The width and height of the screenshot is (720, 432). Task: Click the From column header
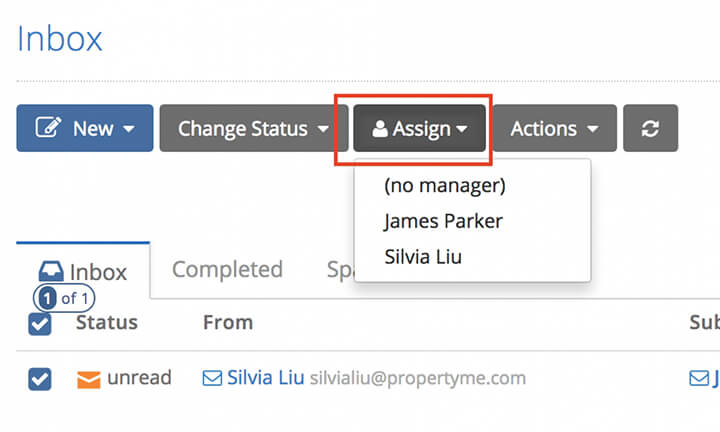tap(228, 322)
